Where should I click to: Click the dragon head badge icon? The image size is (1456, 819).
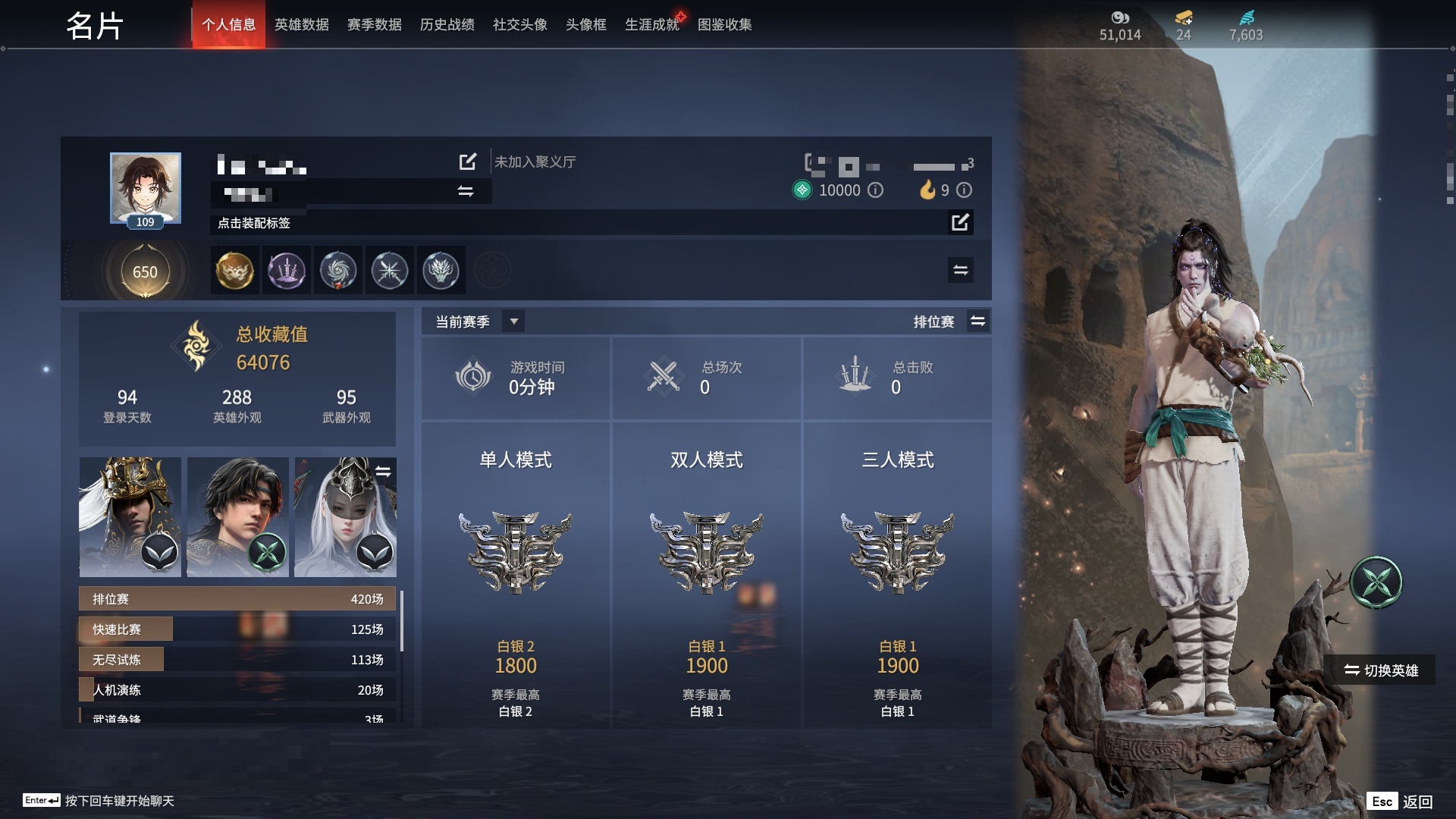441,271
